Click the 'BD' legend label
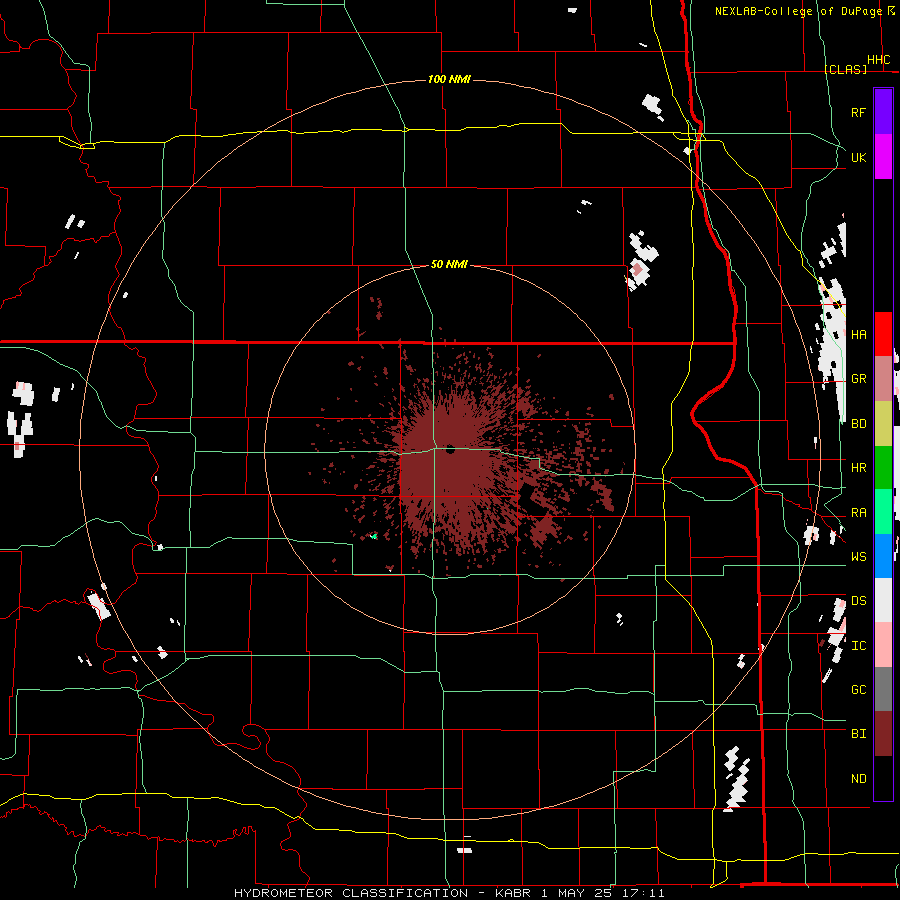This screenshot has height=900, width=900. click(x=858, y=424)
